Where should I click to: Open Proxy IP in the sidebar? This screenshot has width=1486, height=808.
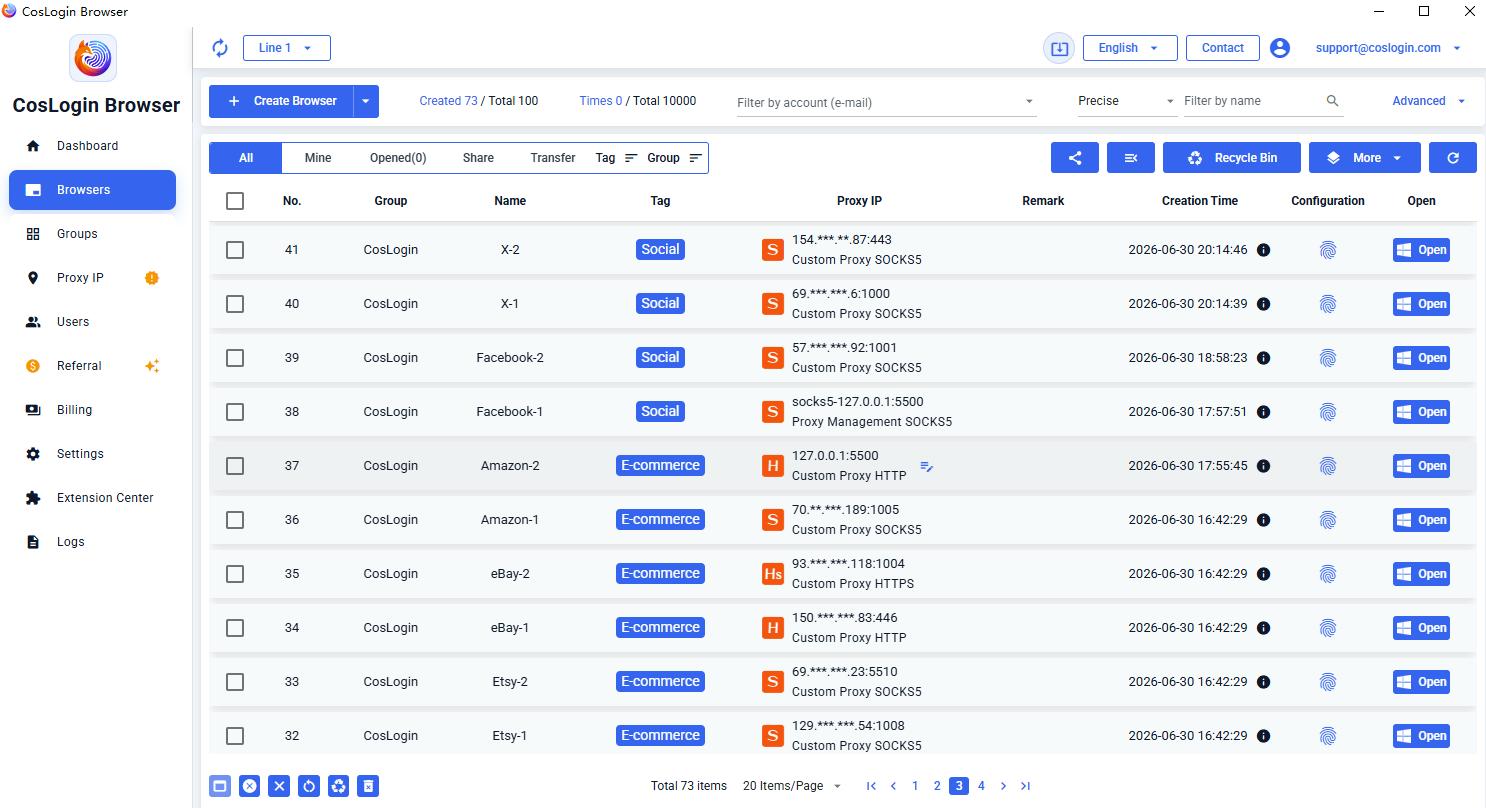coord(93,278)
